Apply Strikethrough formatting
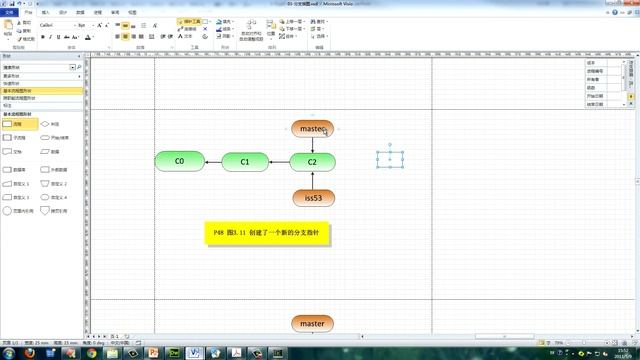 pos(67,37)
